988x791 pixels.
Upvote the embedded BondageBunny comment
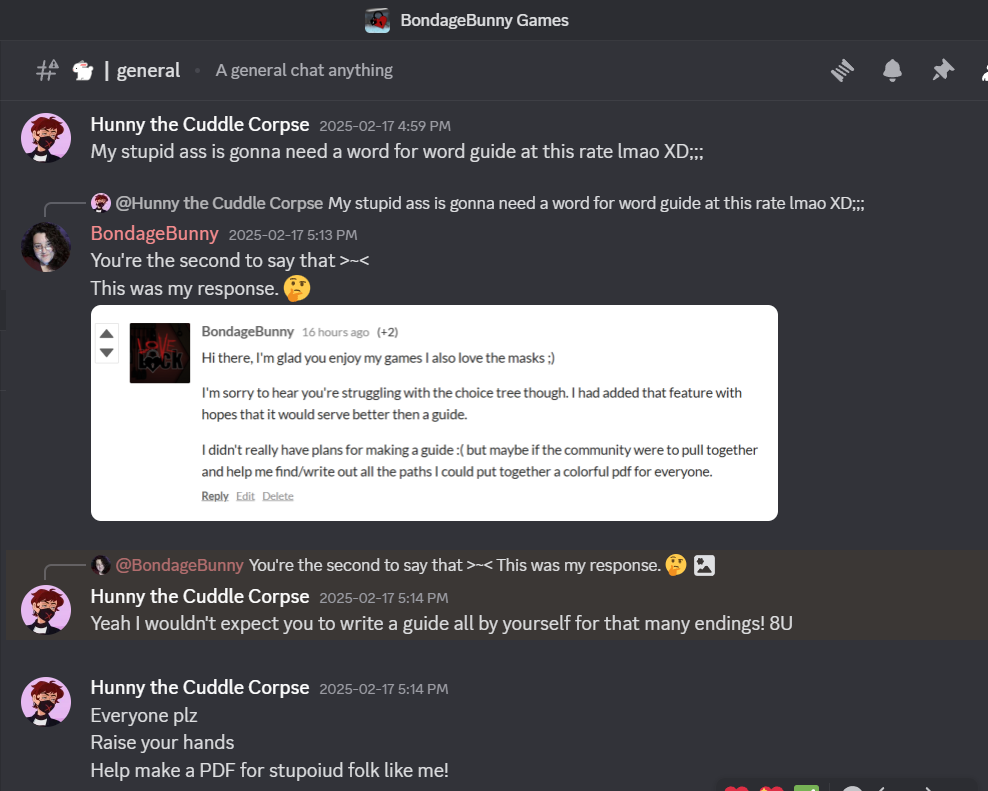(106, 334)
